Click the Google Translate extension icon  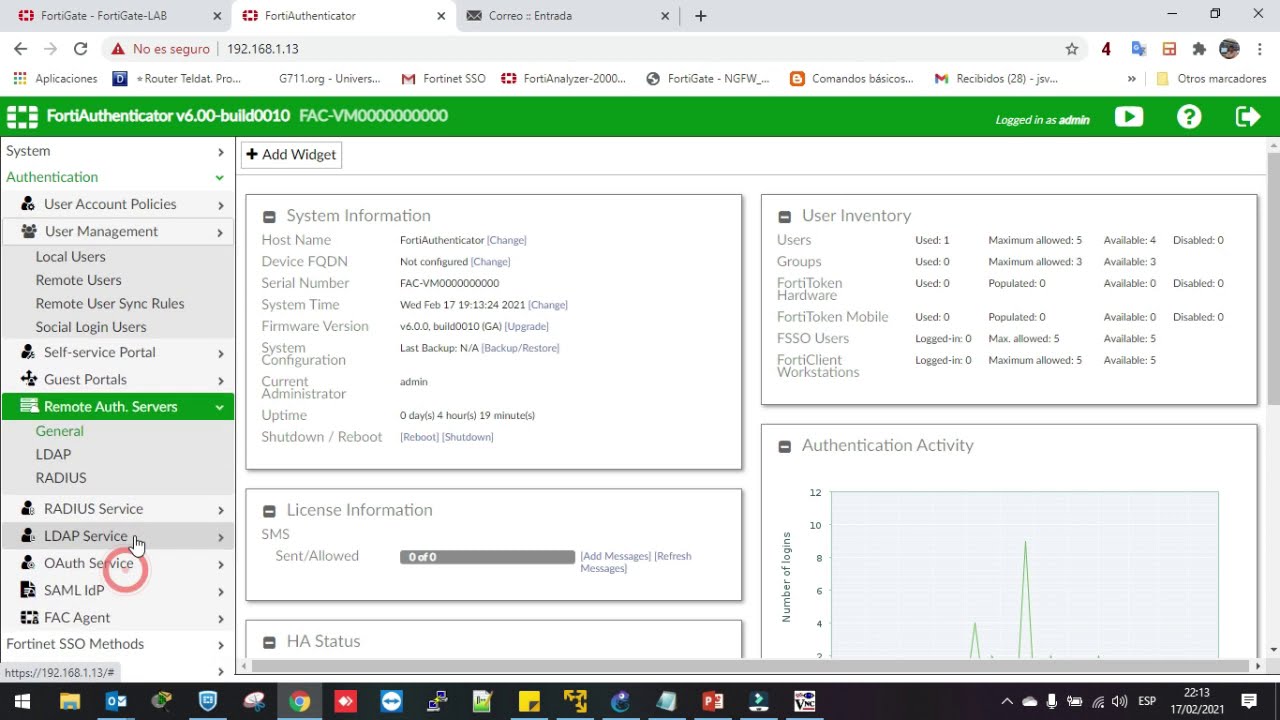pos(1138,49)
